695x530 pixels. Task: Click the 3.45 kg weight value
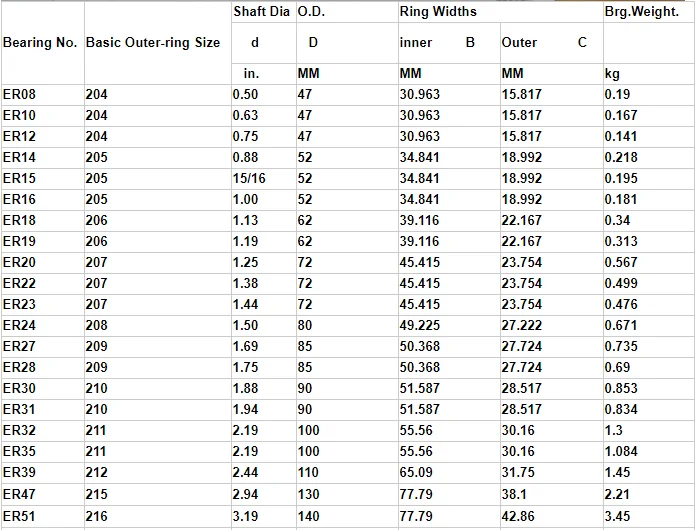(620, 516)
